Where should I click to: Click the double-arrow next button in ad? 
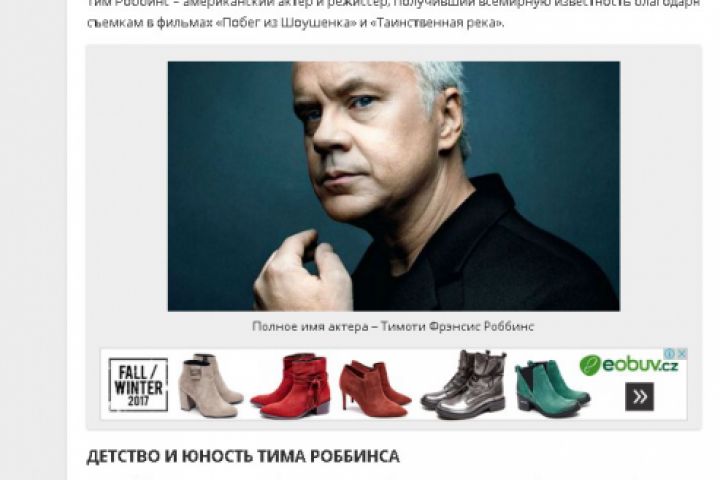[x=639, y=397]
